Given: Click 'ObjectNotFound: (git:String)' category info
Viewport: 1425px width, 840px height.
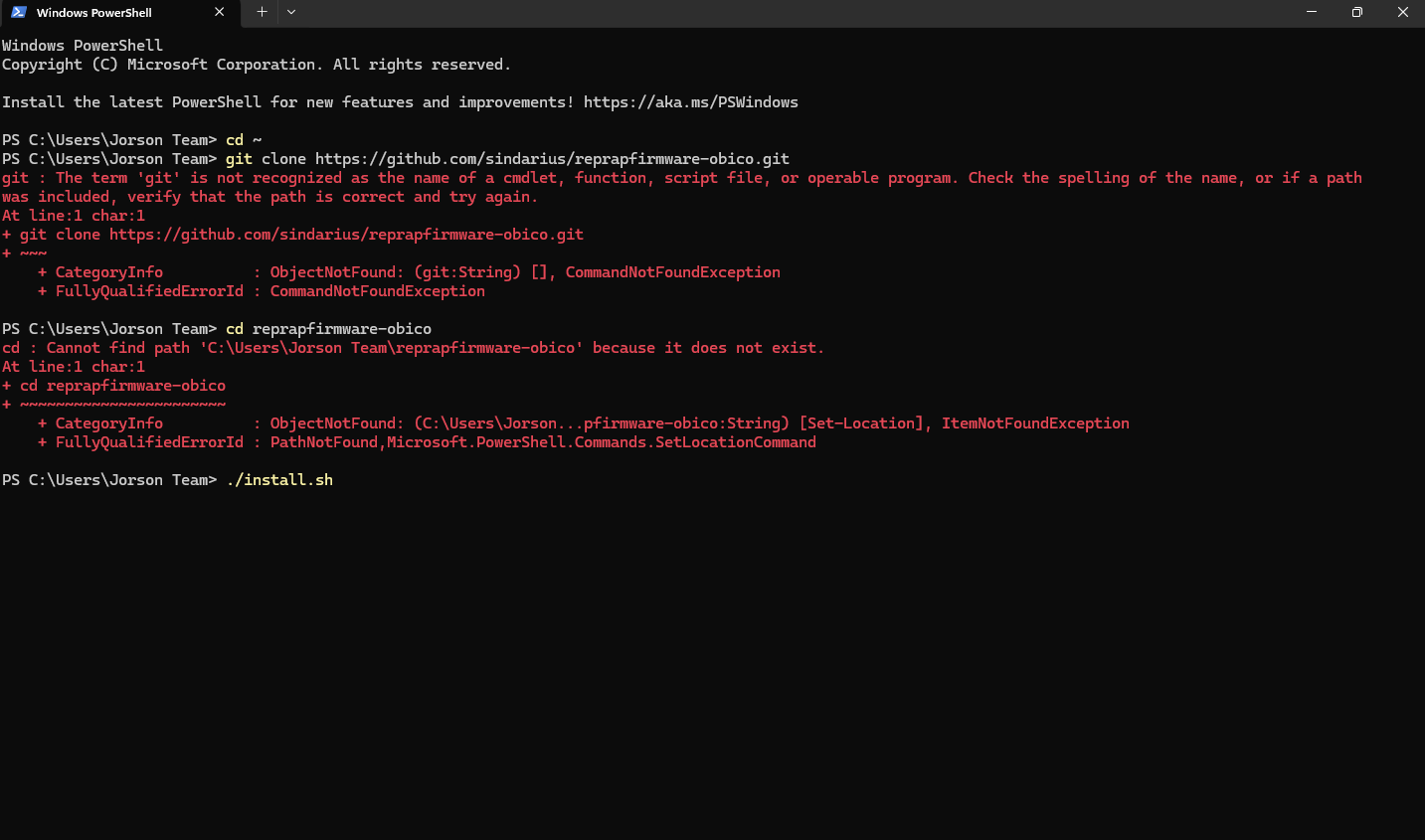Looking at the screenshot, I should tap(396, 272).
